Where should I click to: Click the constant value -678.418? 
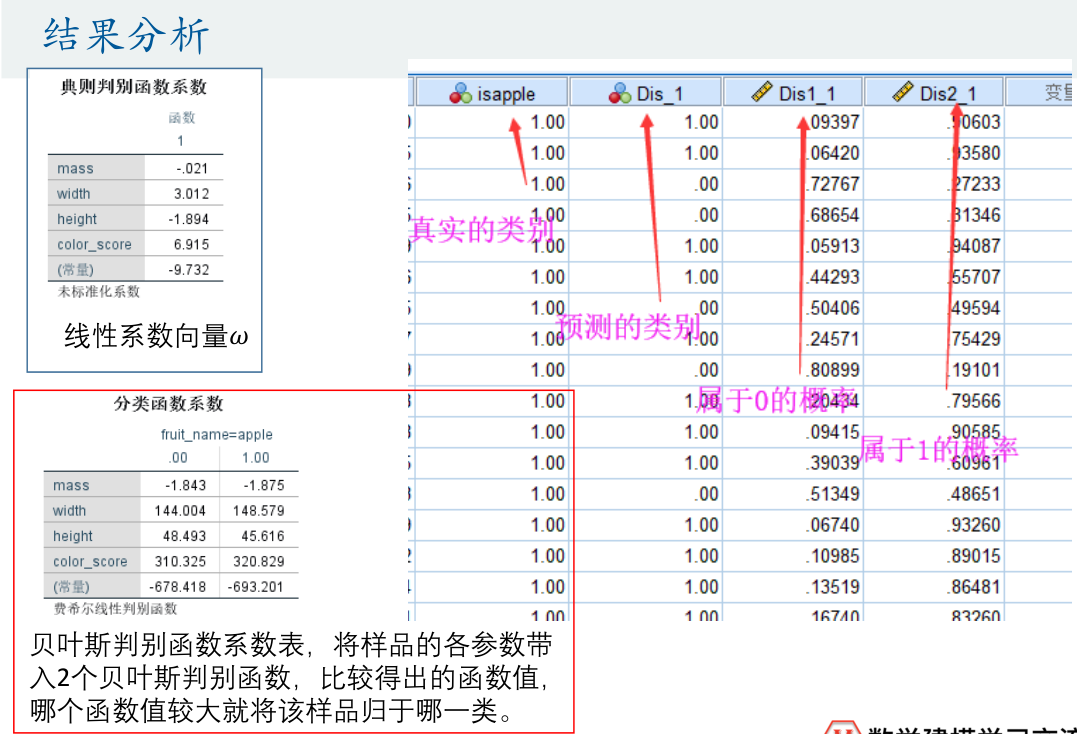pyautogui.click(x=177, y=587)
